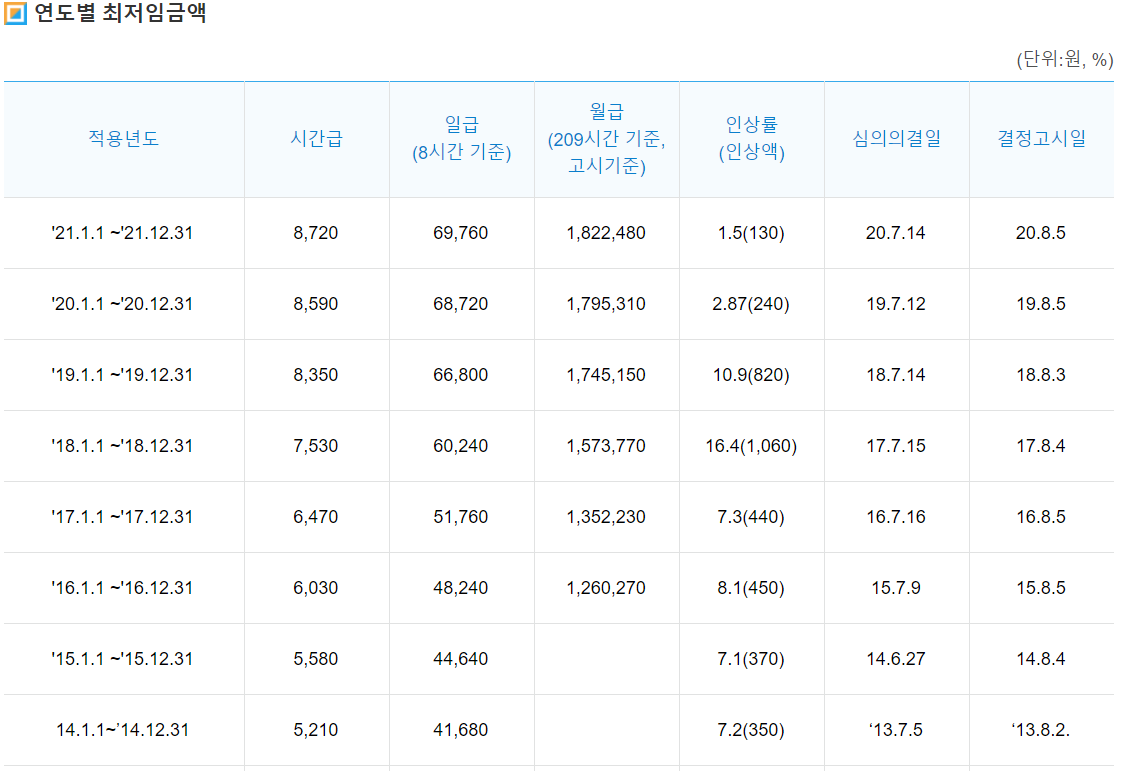Select the row label '21.1.1 ~'21.12.31
This screenshot has height=771, width=1130.
(123, 233)
